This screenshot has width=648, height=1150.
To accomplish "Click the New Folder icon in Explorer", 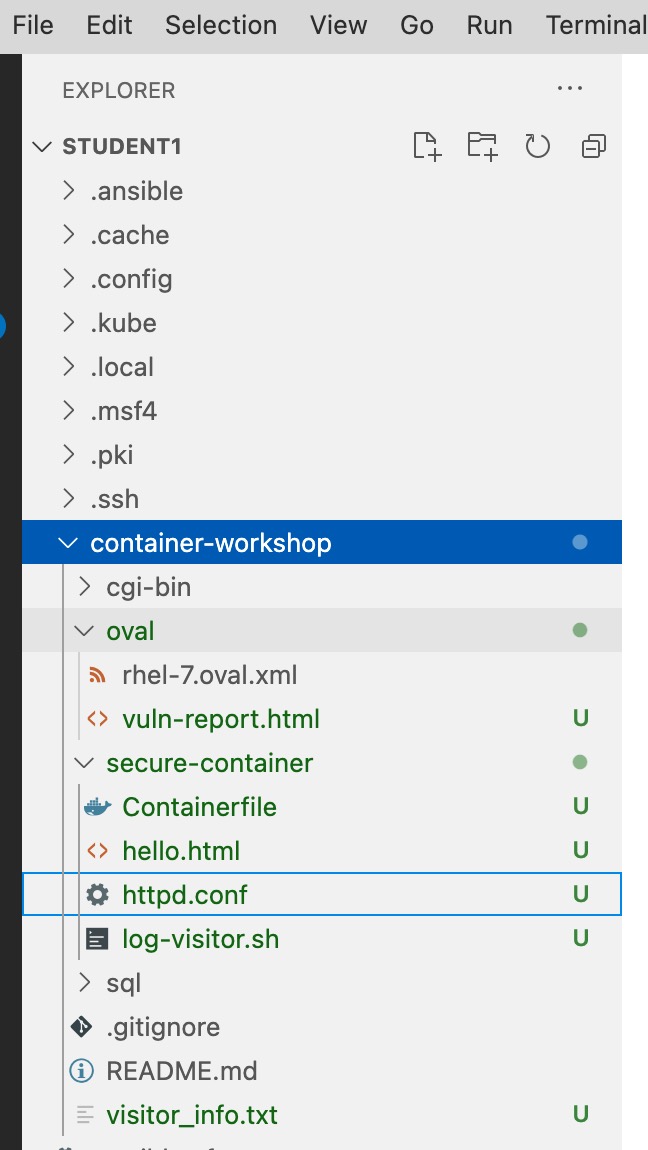I will click(x=482, y=147).
